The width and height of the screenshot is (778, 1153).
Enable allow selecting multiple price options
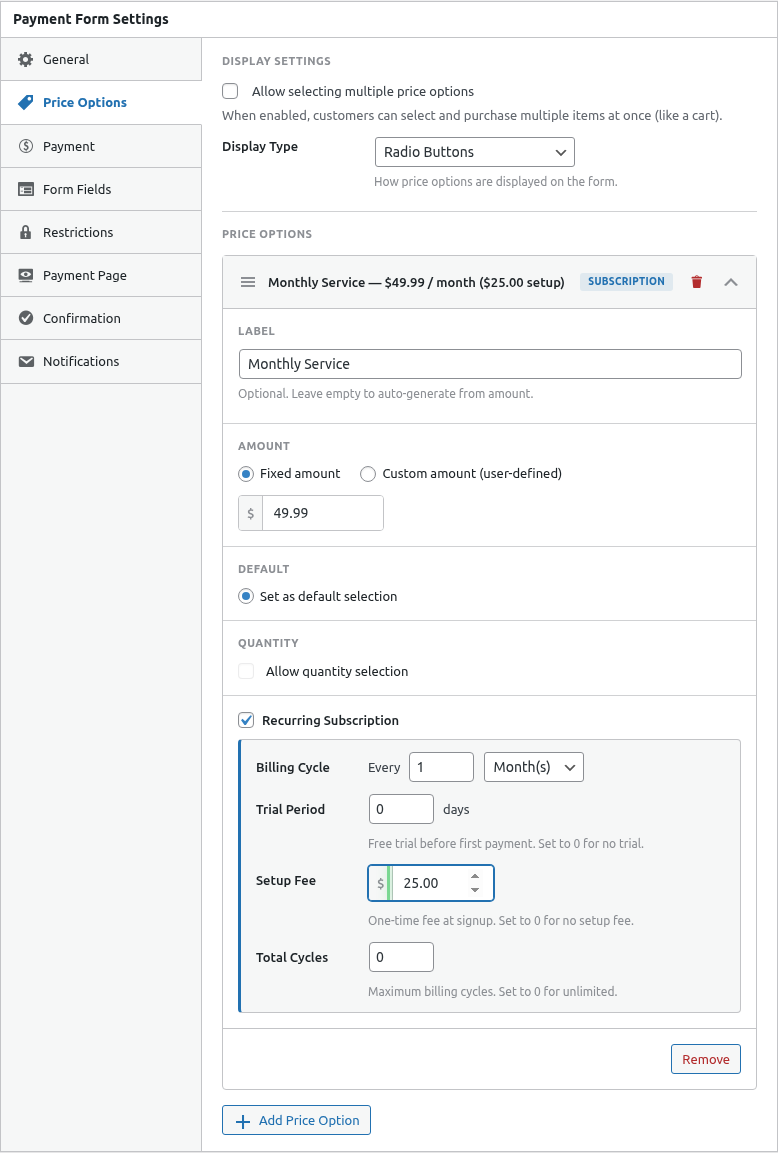(x=230, y=91)
